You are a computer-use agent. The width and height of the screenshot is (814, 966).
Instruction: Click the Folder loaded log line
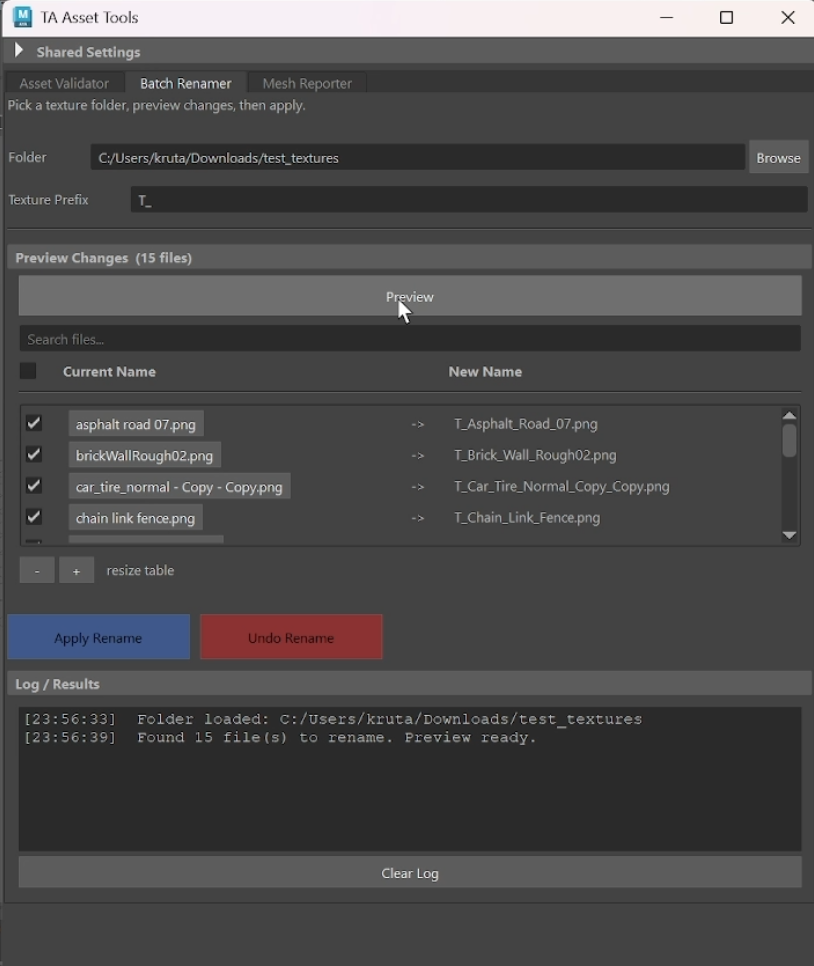(x=333, y=719)
